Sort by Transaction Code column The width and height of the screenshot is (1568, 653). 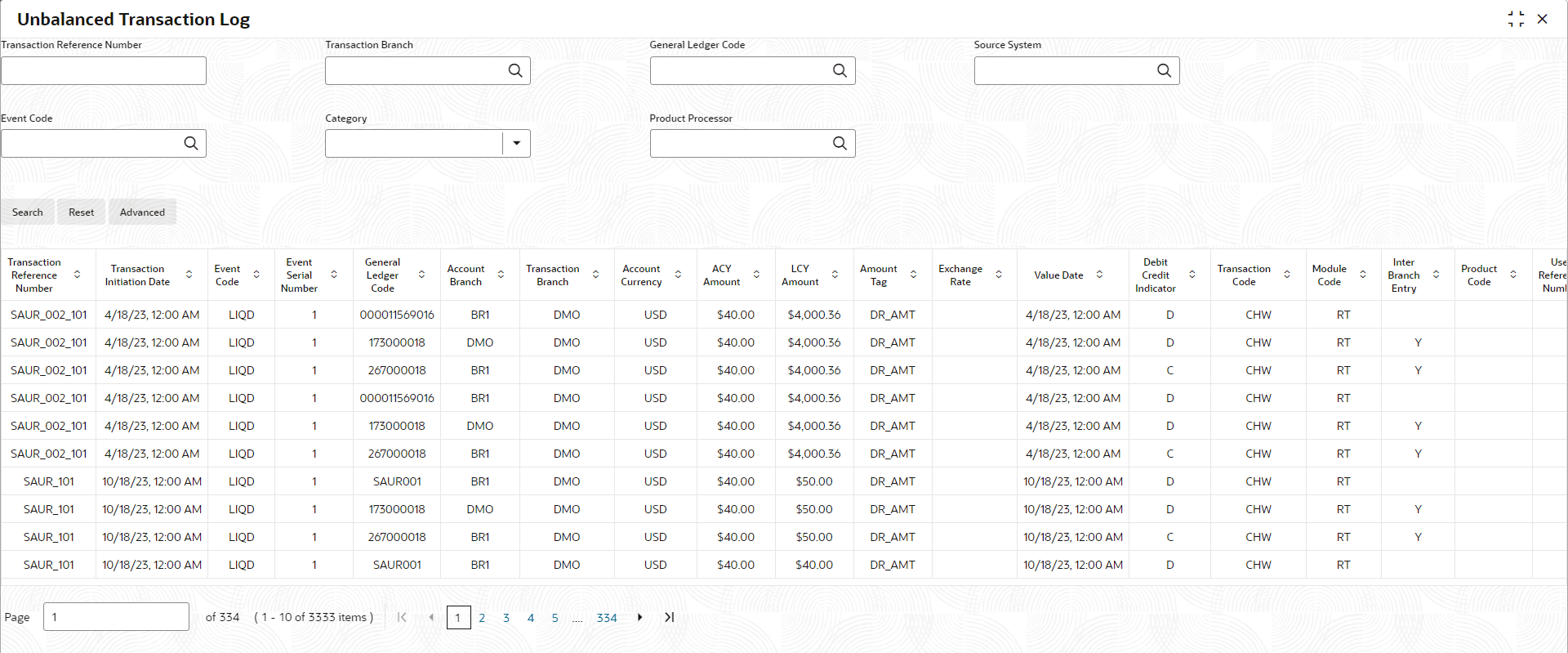[1288, 275]
